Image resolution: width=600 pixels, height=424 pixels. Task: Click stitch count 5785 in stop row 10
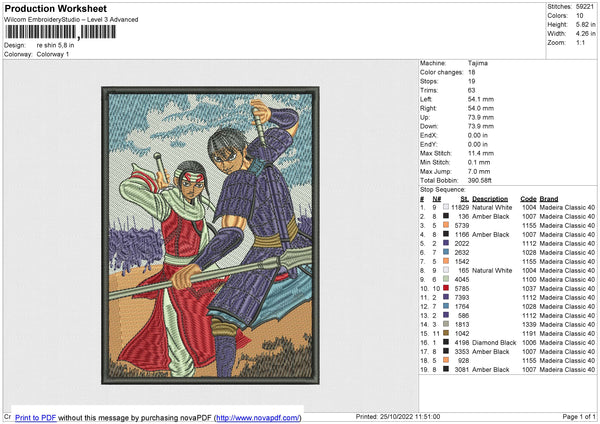(462, 288)
